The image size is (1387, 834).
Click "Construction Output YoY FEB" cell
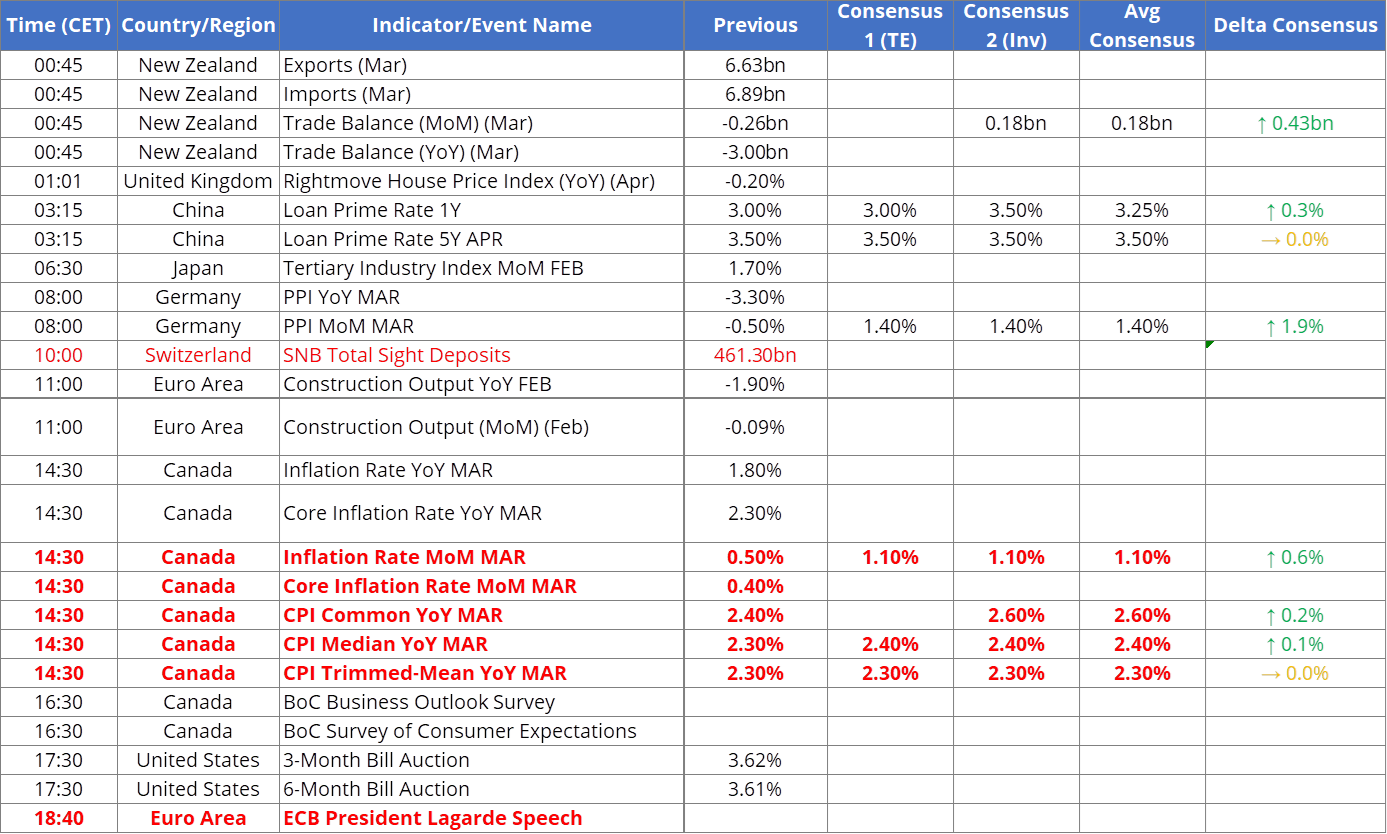pos(482,384)
